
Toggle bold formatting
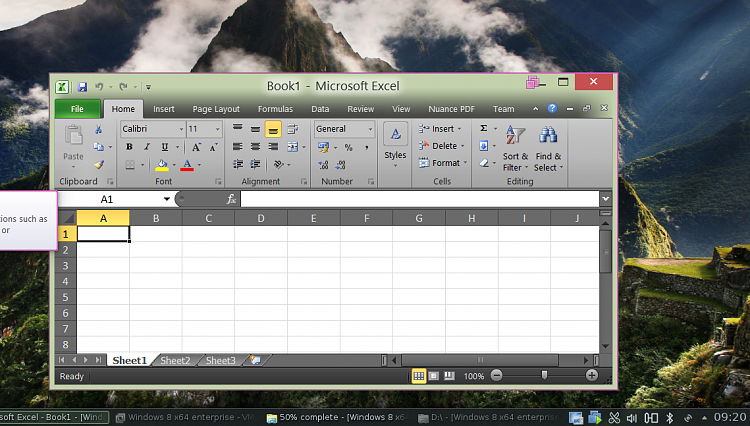[x=129, y=147]
